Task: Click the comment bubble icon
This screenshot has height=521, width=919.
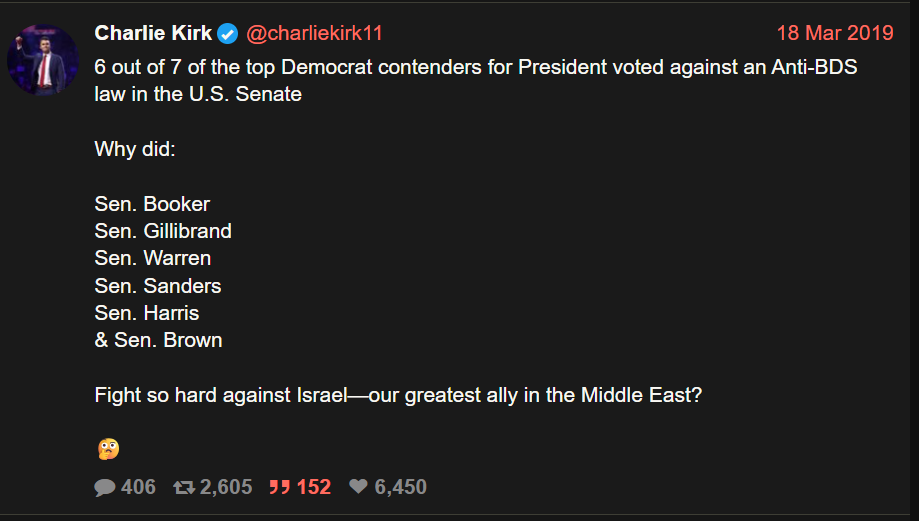Action: 105,487
